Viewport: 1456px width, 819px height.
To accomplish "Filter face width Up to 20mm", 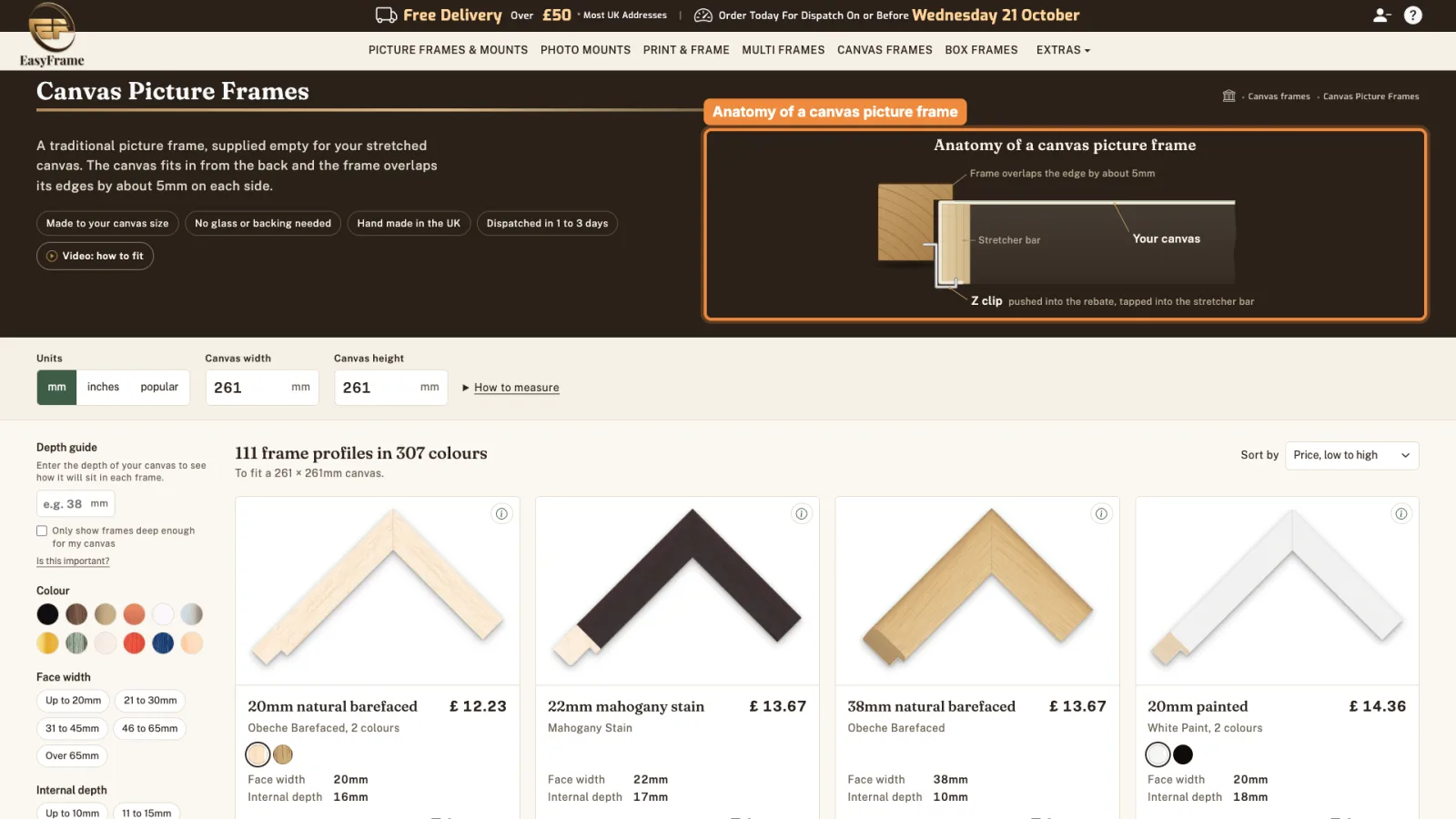I will 74,701.
